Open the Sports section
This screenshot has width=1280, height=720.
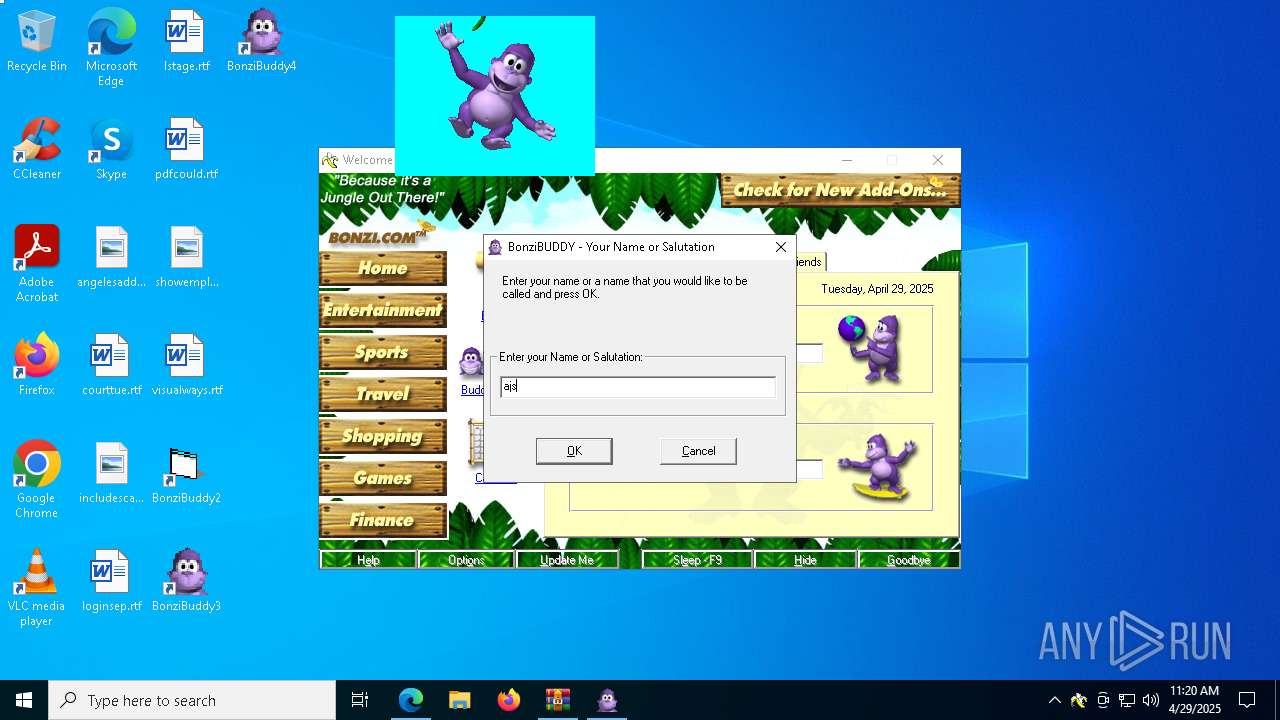click(x=383, y=352)
